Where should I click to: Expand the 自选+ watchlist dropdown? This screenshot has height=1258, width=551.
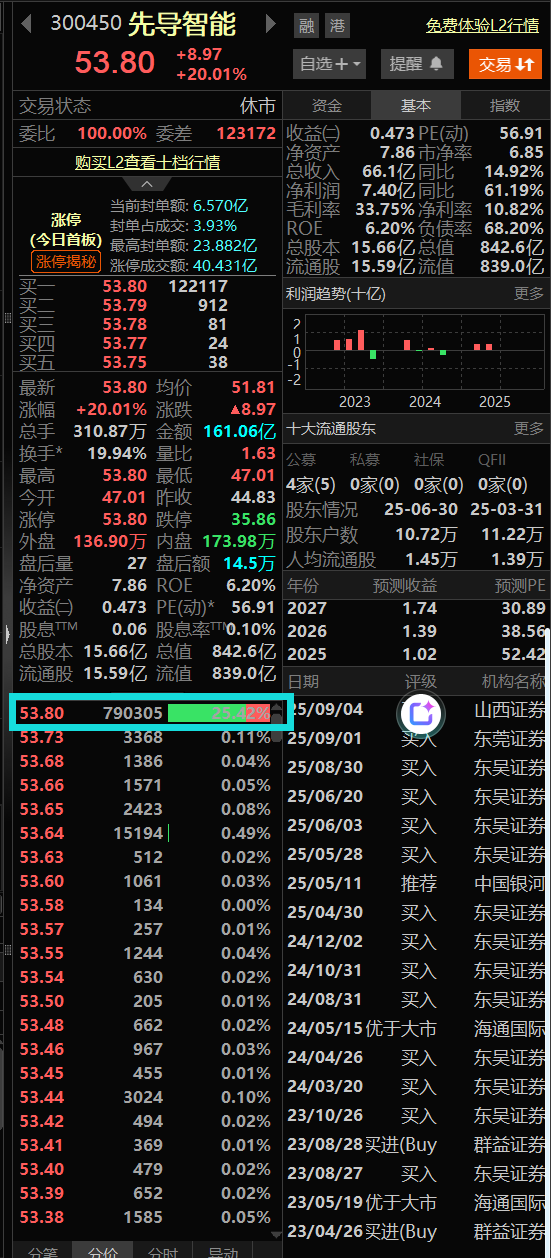click(x=329, y=64)
